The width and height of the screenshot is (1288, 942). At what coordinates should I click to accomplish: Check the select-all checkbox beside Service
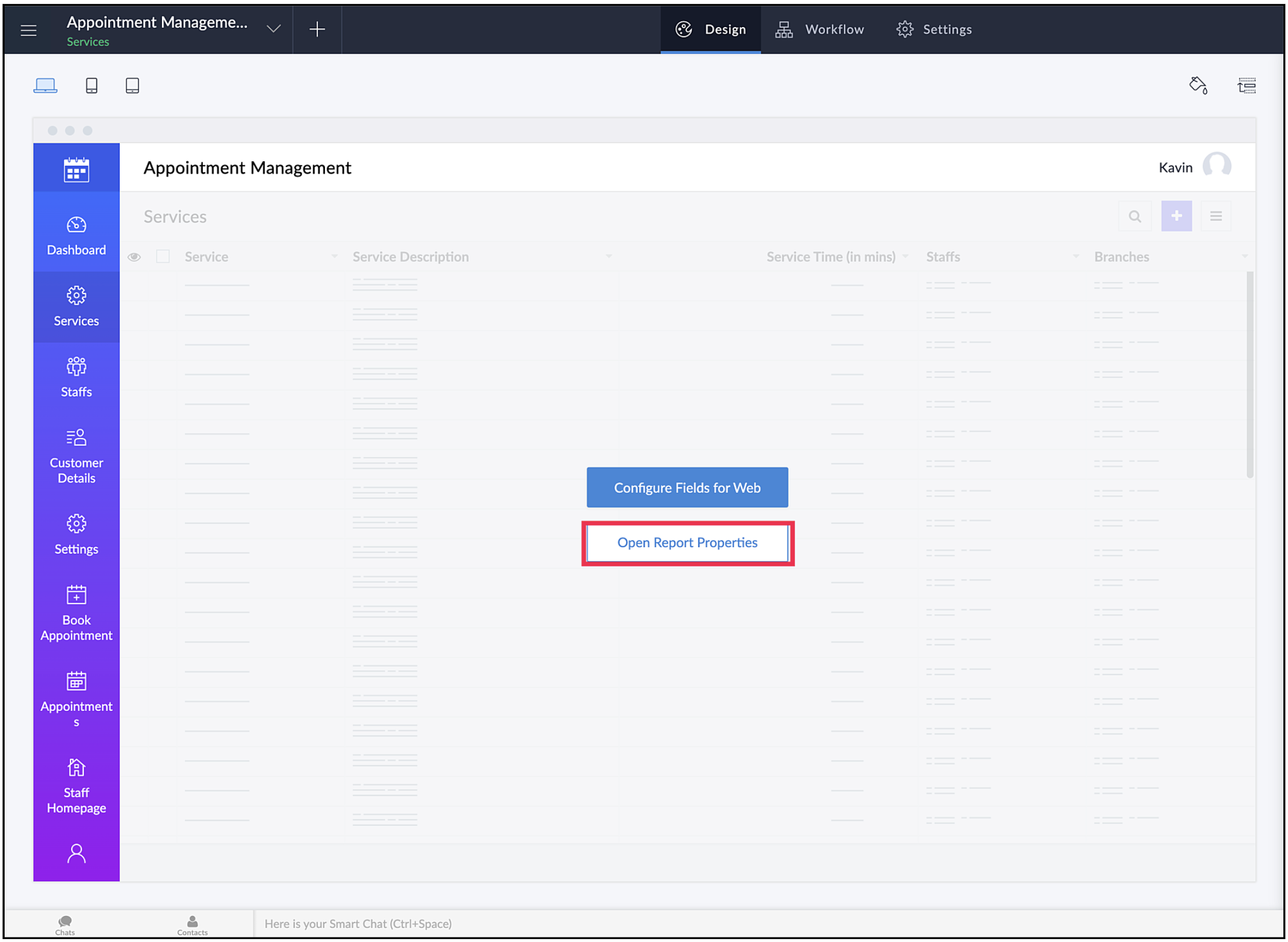click(163, 257)
